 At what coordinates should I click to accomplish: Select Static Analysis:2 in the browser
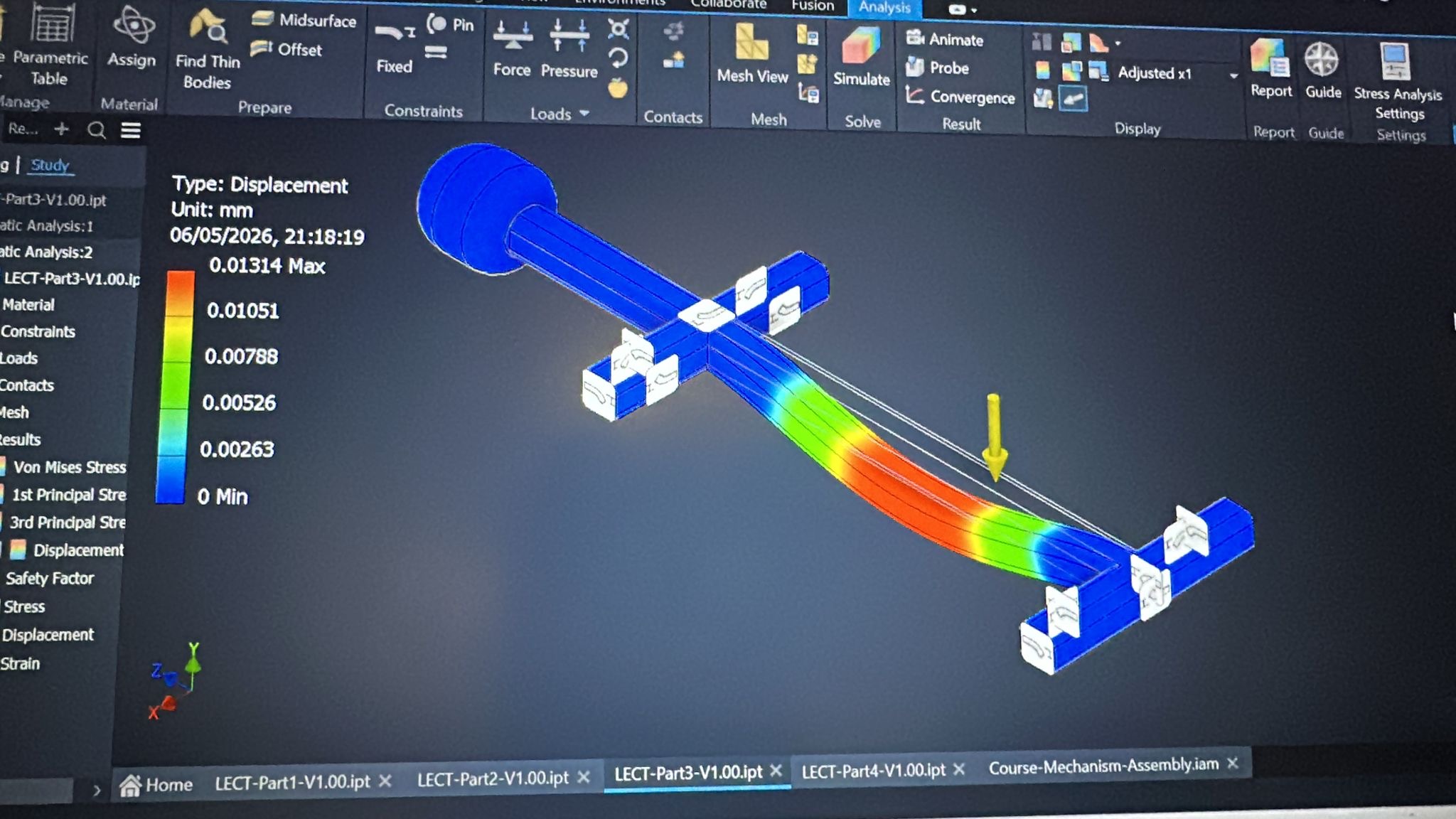tap(46, 252)
